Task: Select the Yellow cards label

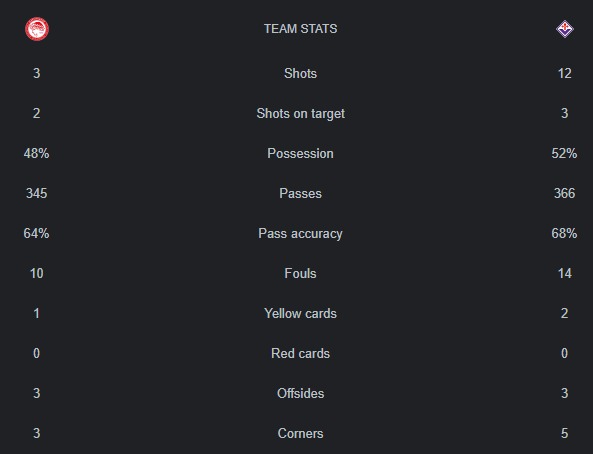Action: click(300, 313)
